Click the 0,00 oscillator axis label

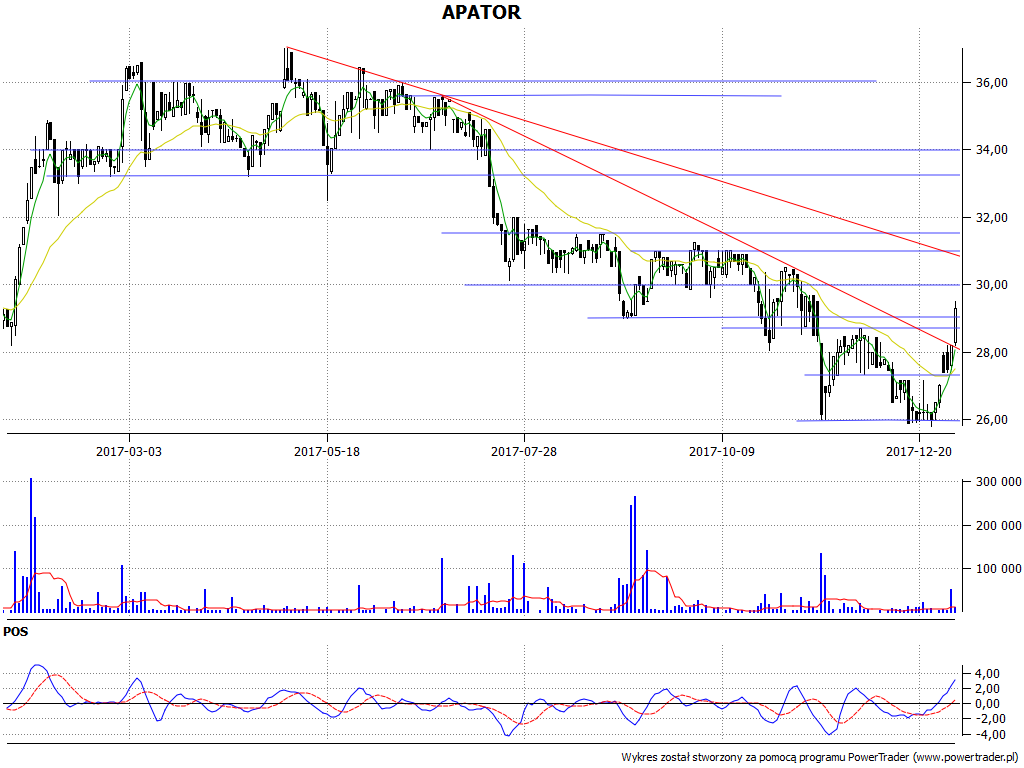coord(987,704)
